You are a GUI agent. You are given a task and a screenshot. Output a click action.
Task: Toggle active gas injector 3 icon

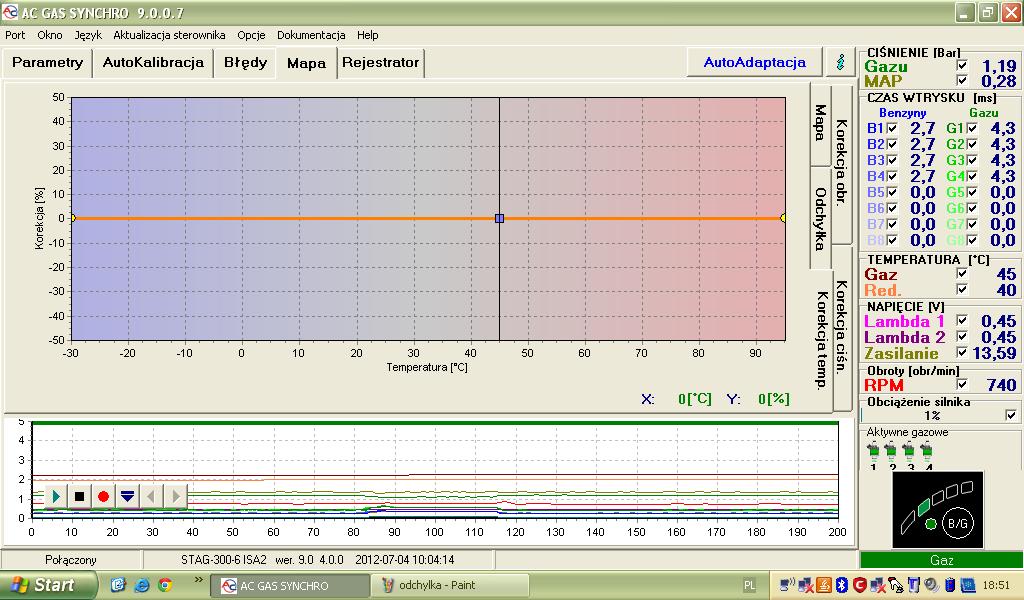coord(909,452)
